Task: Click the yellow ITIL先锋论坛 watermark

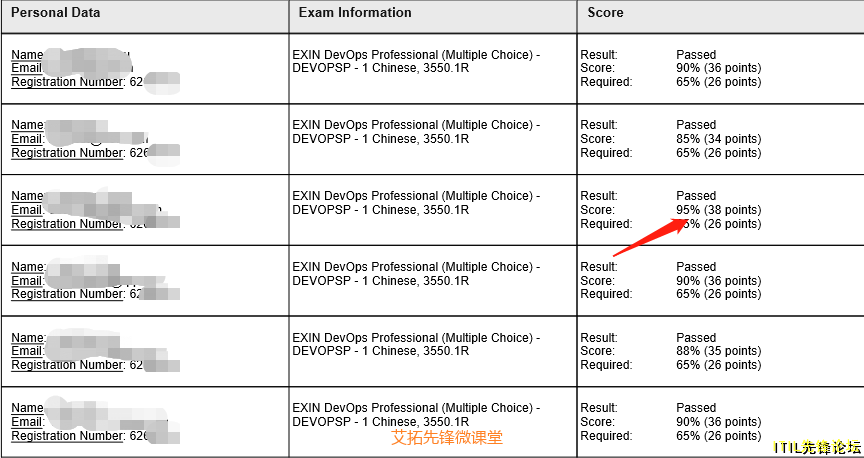Action: point(816,447)
